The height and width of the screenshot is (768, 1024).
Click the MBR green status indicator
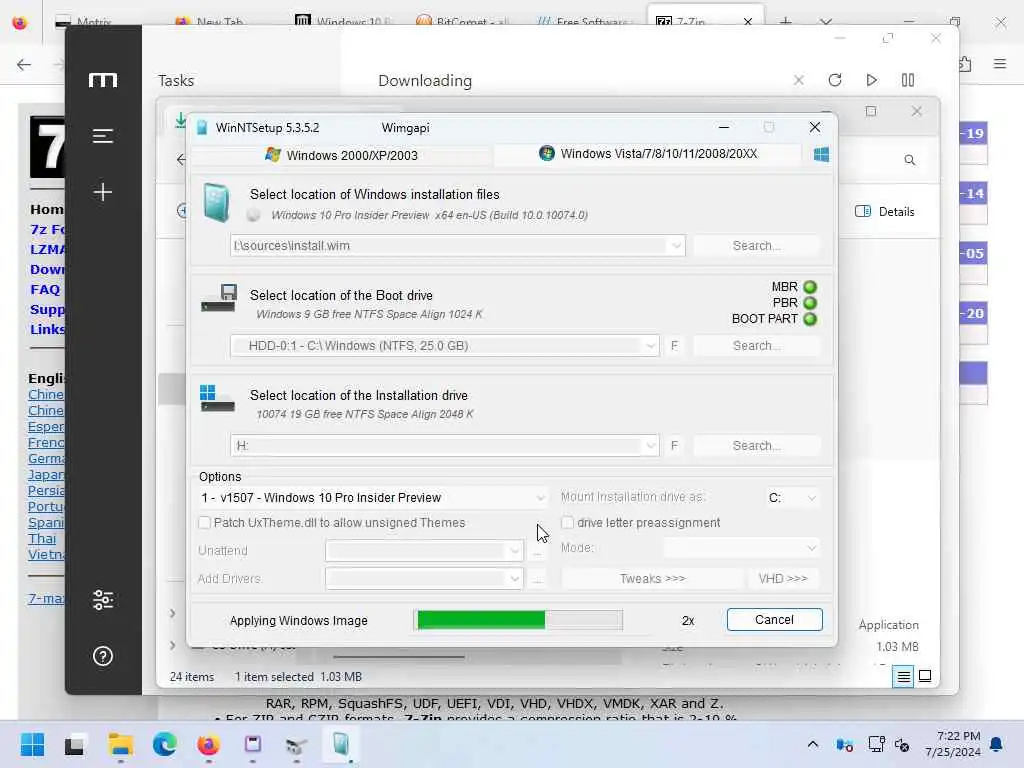coord(810,287)
